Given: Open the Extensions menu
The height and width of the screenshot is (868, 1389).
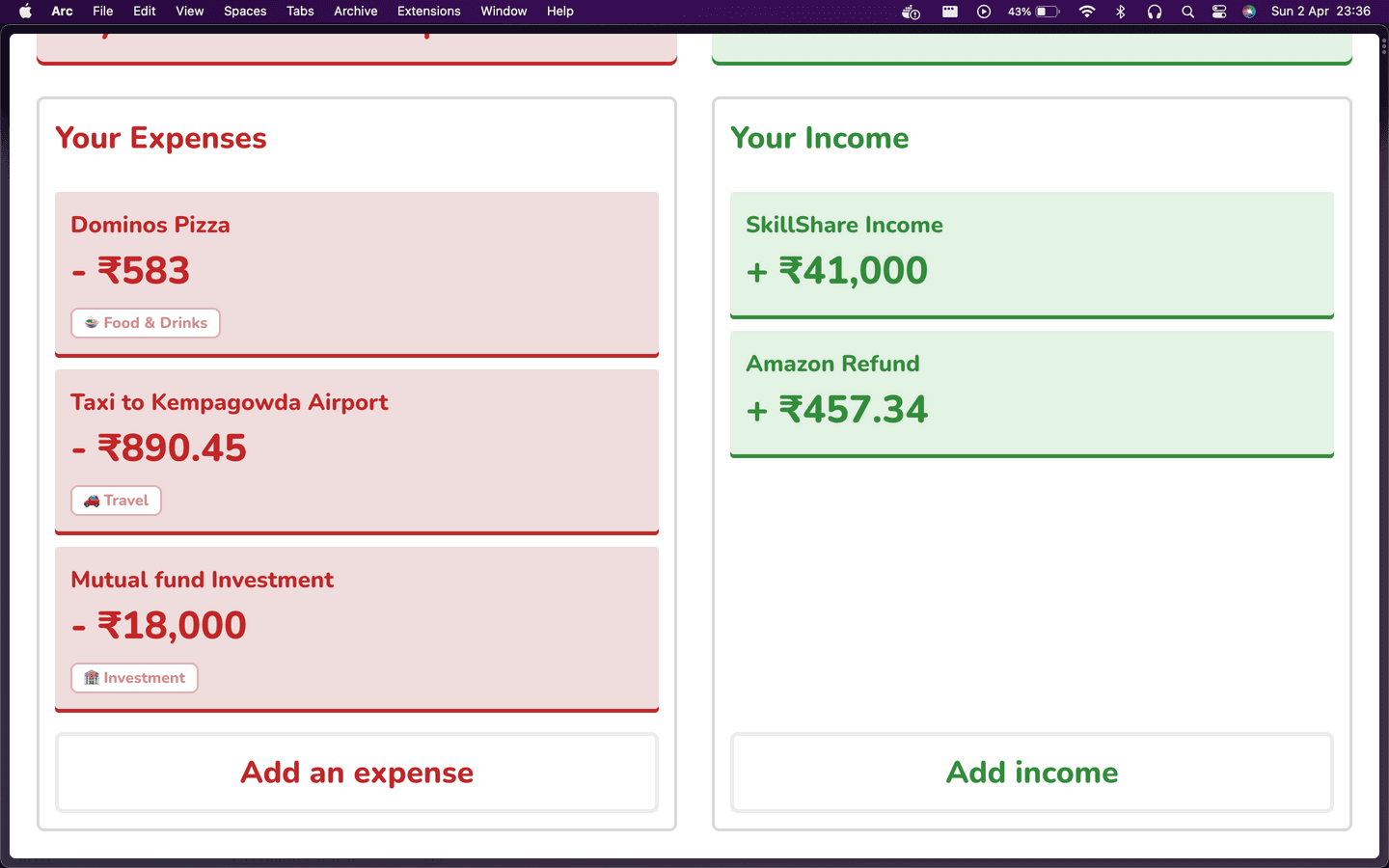Looking at the screenshot, I should coord(429,12).
